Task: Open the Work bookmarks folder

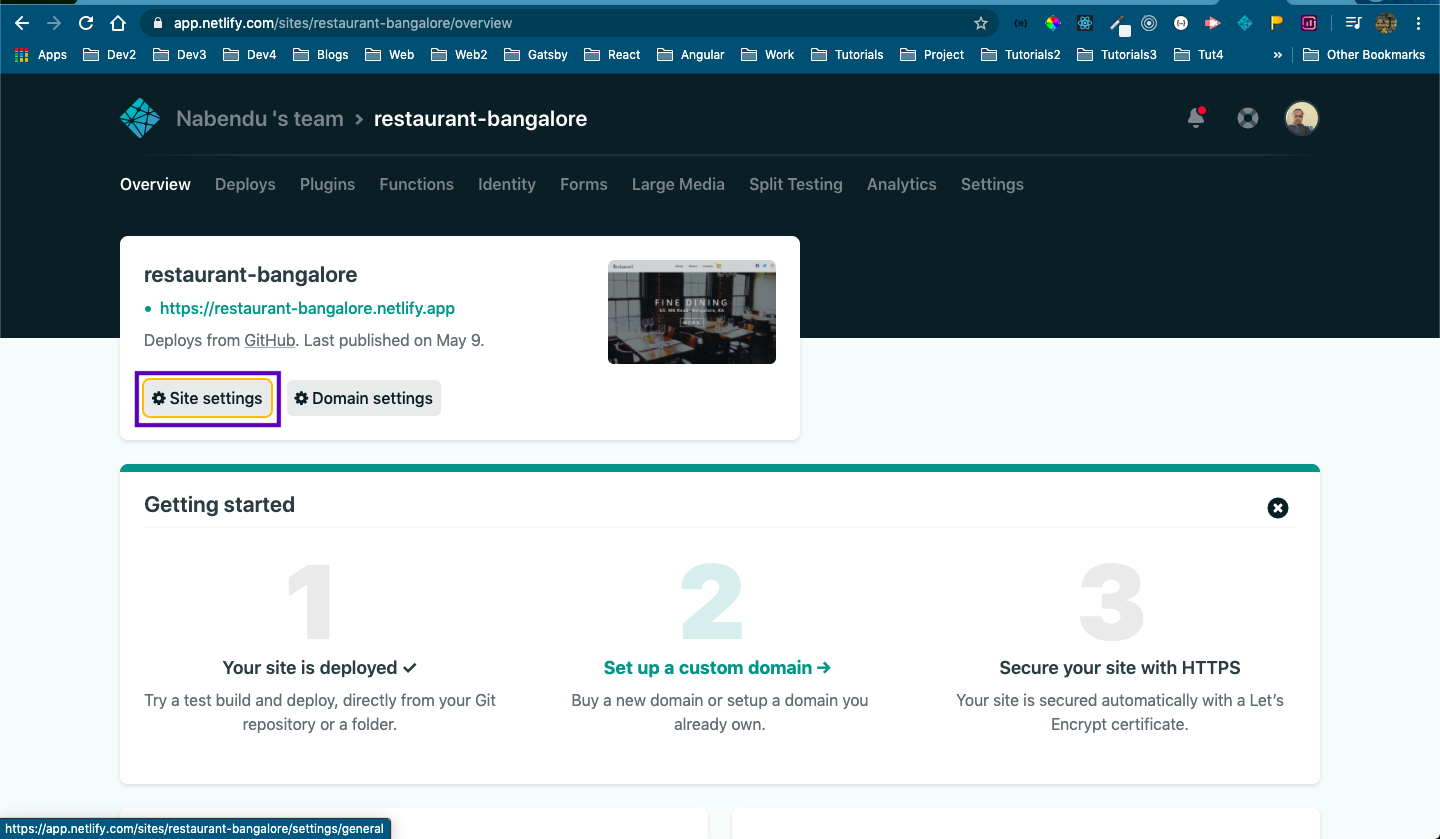Action: (768, 55)
